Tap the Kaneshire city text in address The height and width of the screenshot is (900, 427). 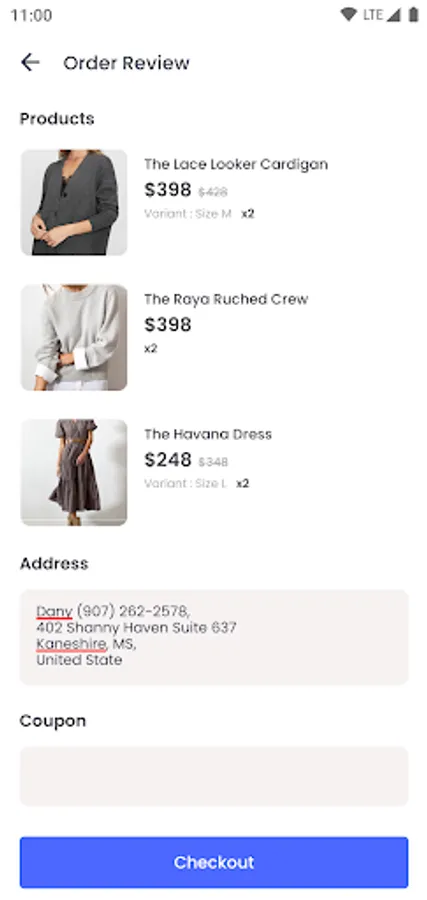71,644
